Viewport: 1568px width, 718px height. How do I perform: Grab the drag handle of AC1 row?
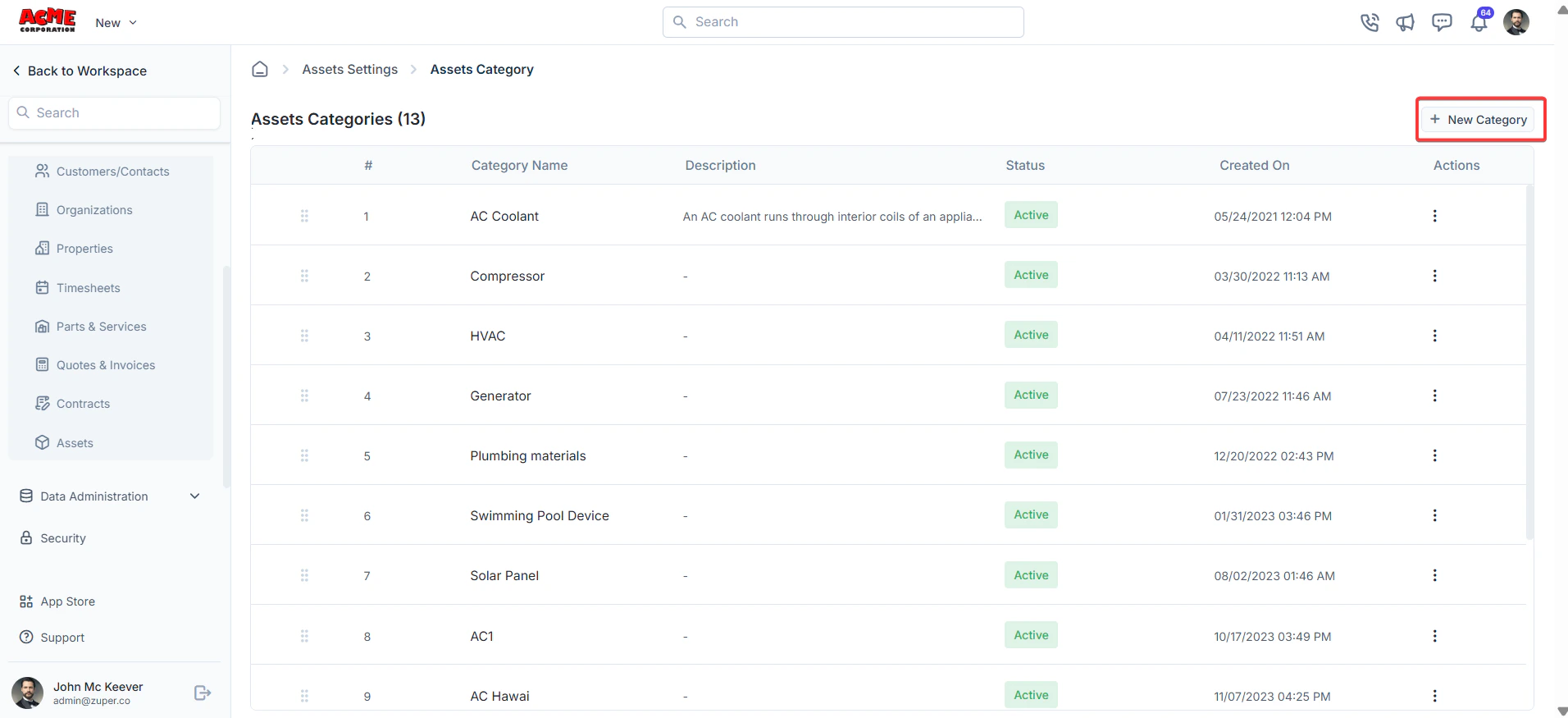click(x=304, y=636)
